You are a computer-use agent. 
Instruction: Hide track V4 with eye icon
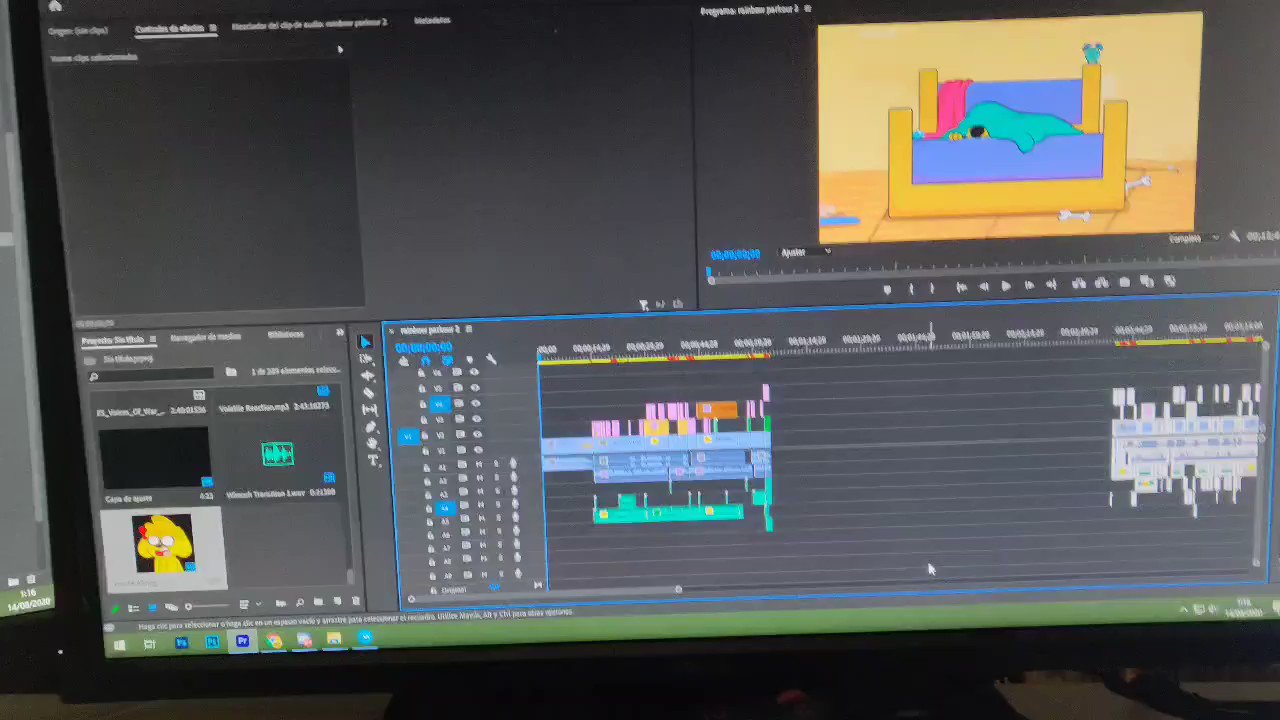pyautogui.click(x=475, y=403)
